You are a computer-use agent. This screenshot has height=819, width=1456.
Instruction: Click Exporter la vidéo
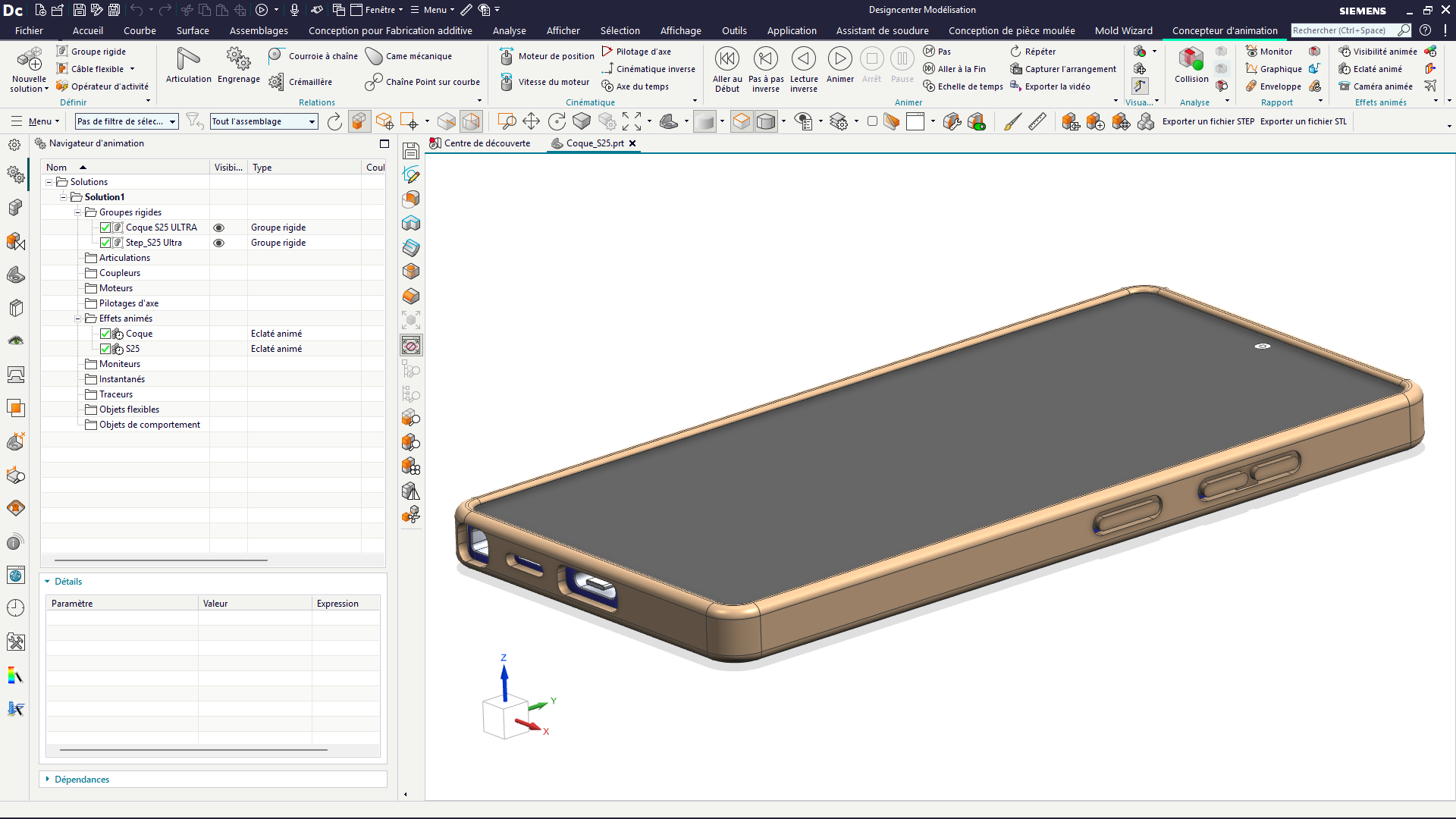(x=1050, y=86)
